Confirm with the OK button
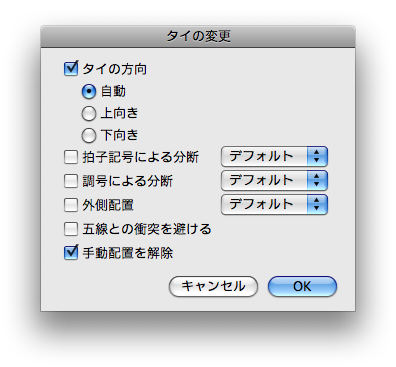The height and width of the screenshot is (367, 396). point(302,286)
